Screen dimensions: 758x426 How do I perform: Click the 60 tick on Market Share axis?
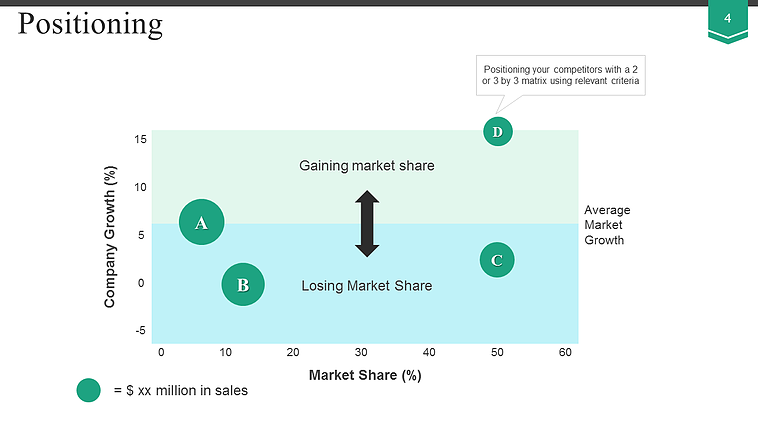[565, 352]
